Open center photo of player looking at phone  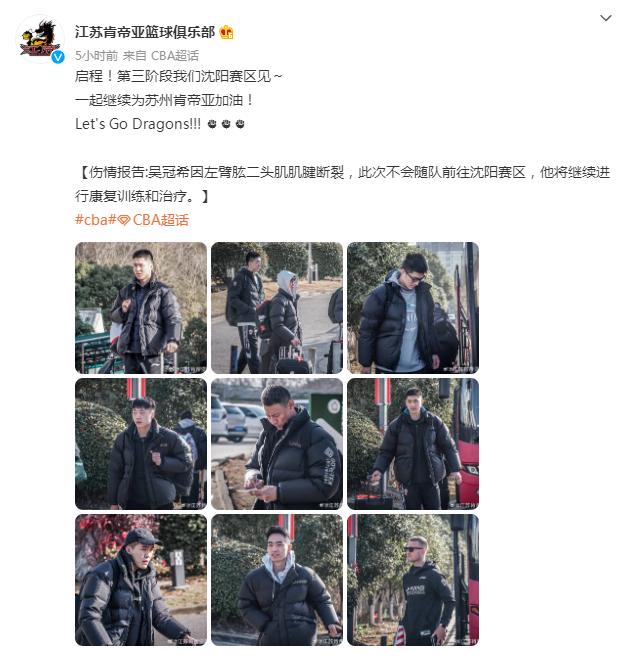click(277, 444)
